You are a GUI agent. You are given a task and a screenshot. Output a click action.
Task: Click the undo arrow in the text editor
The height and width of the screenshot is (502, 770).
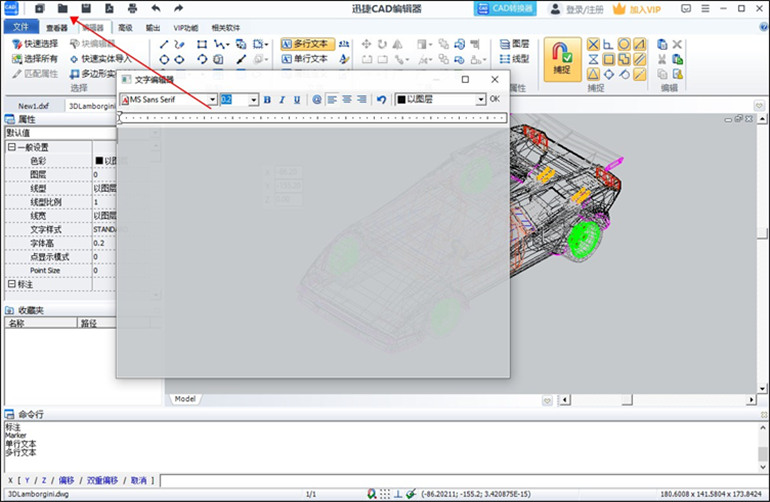point(382,100)
